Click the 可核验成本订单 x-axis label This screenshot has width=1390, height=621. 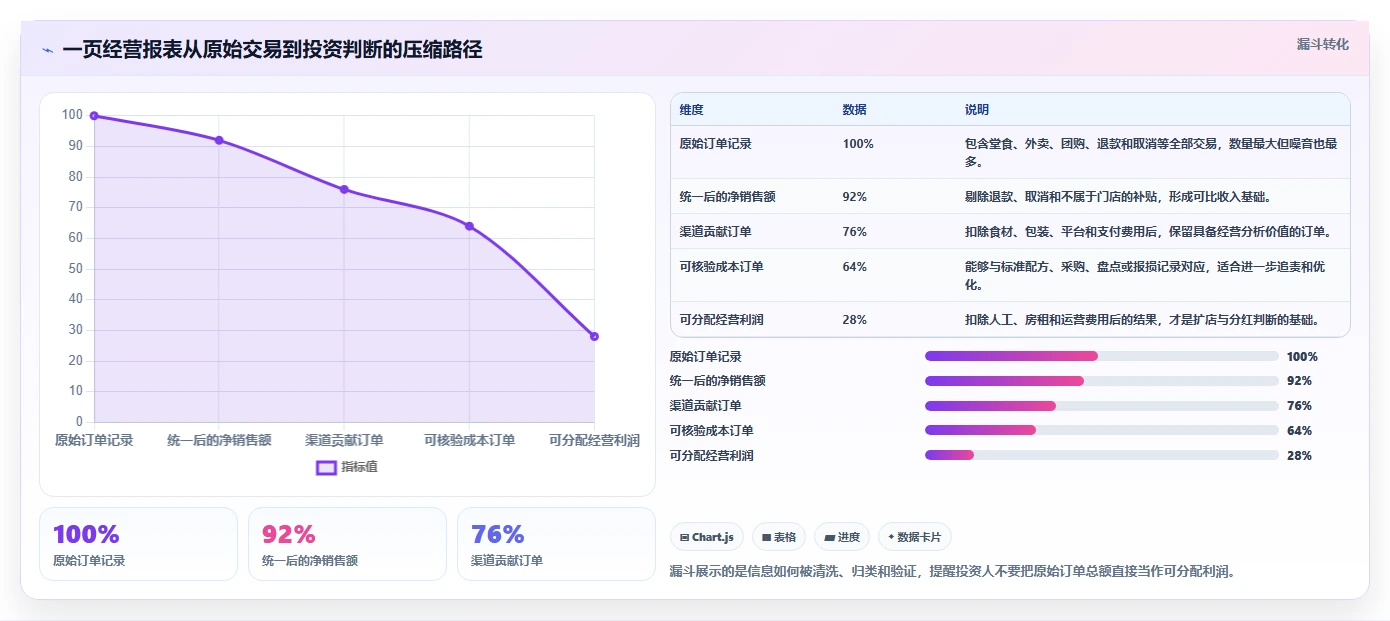(x=469, y=440)
